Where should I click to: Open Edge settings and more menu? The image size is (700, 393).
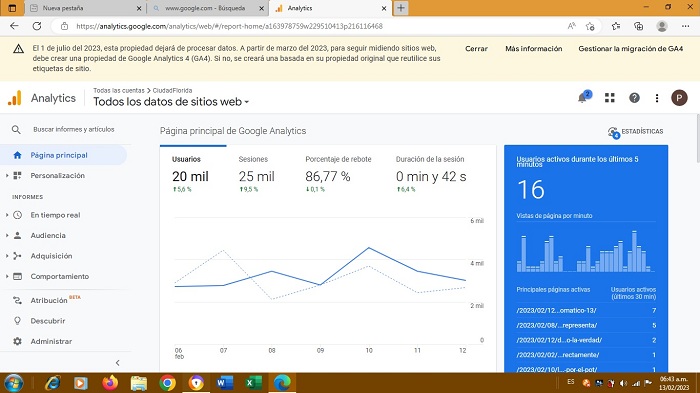click(x=685, y=26)
